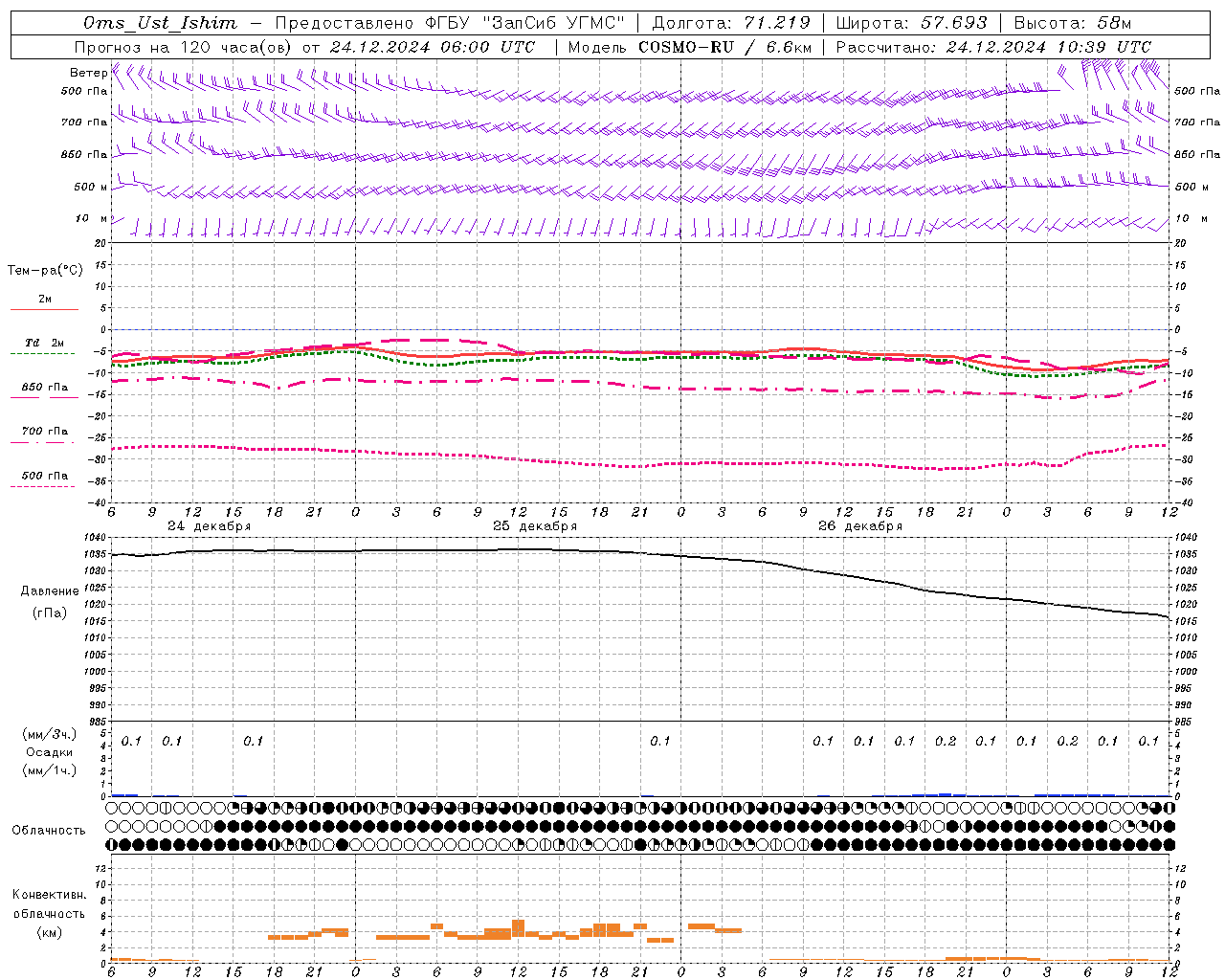This screenshot has width=1225, height=980.
Task: Click the '500 гПа' entry in the temperature legend
Action: pos(45,476)
